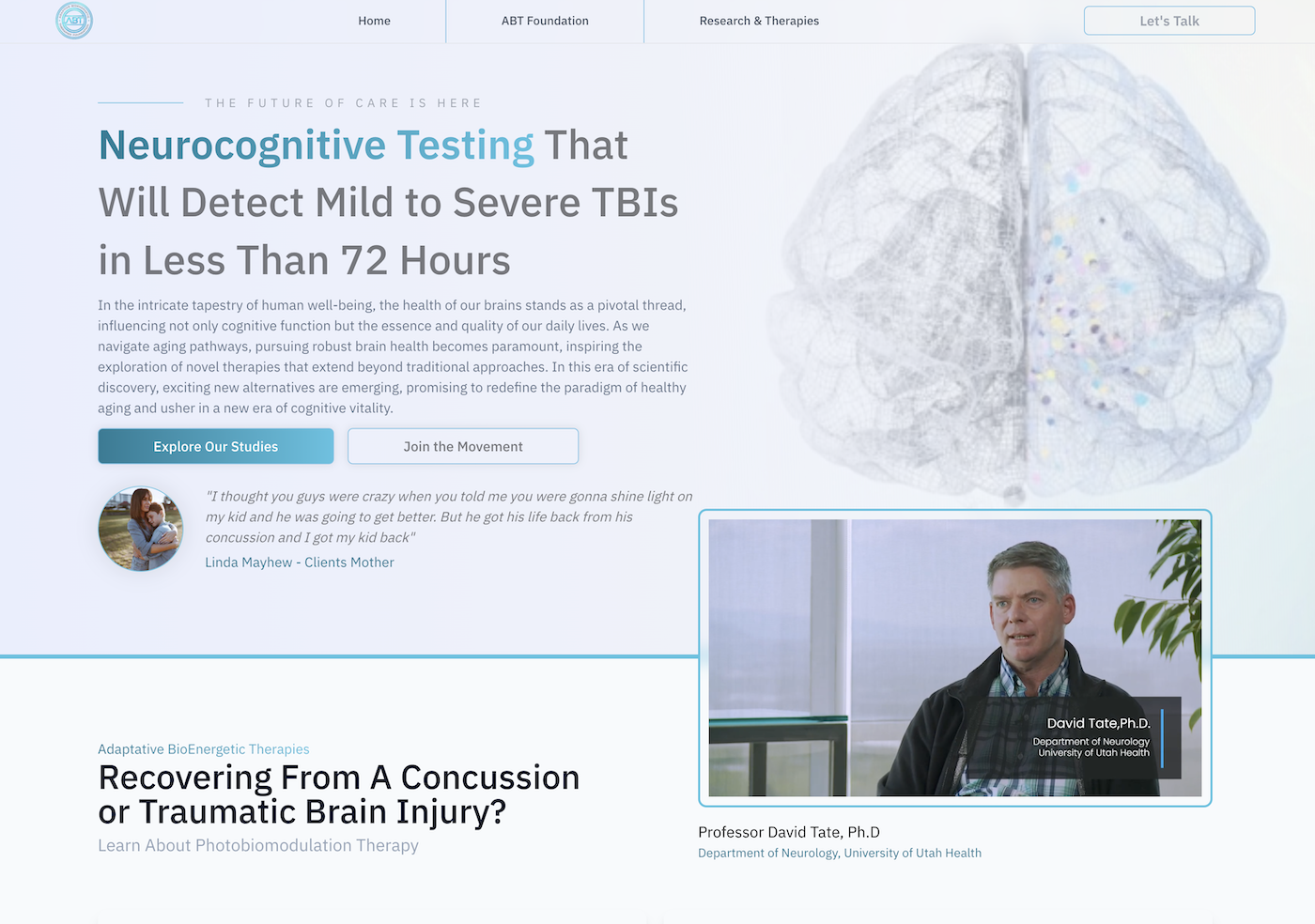Screen dimensions: 1315x924
Task: Click the mother and child testimonial photo
Action: point(141,529)
